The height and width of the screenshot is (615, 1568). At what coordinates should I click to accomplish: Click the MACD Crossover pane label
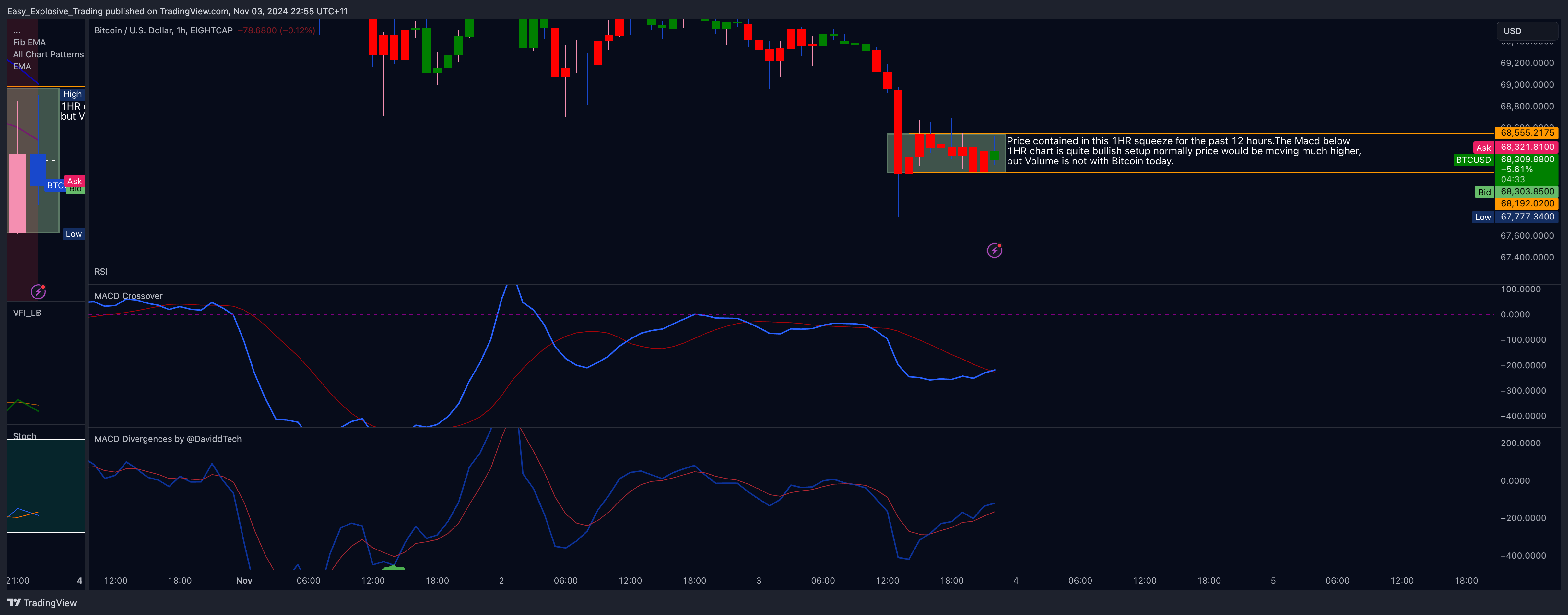click(128, 296)
